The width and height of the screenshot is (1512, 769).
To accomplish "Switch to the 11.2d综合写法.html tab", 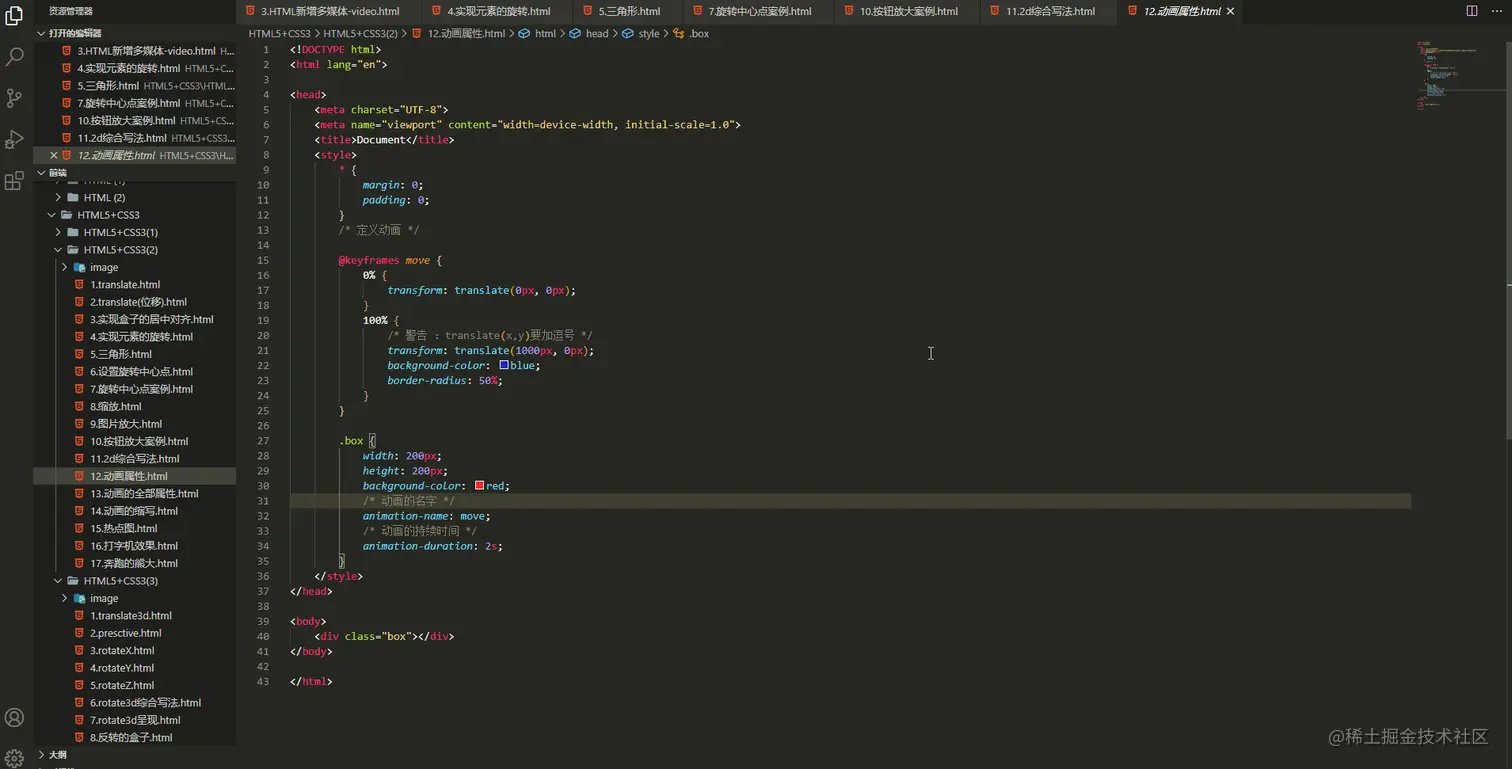I will [1049, 11].
